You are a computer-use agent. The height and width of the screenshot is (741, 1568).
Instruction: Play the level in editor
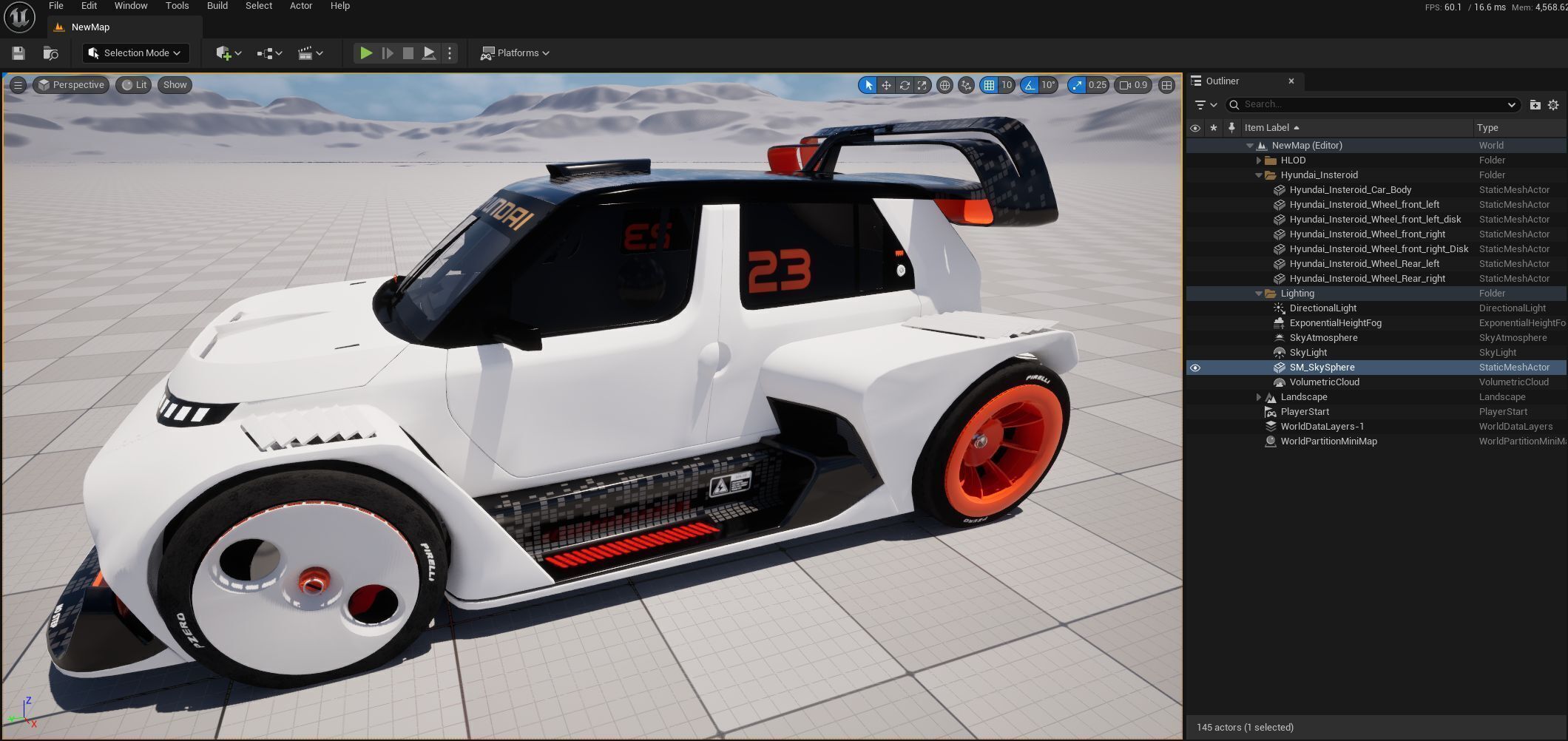[x=366, y=53]
